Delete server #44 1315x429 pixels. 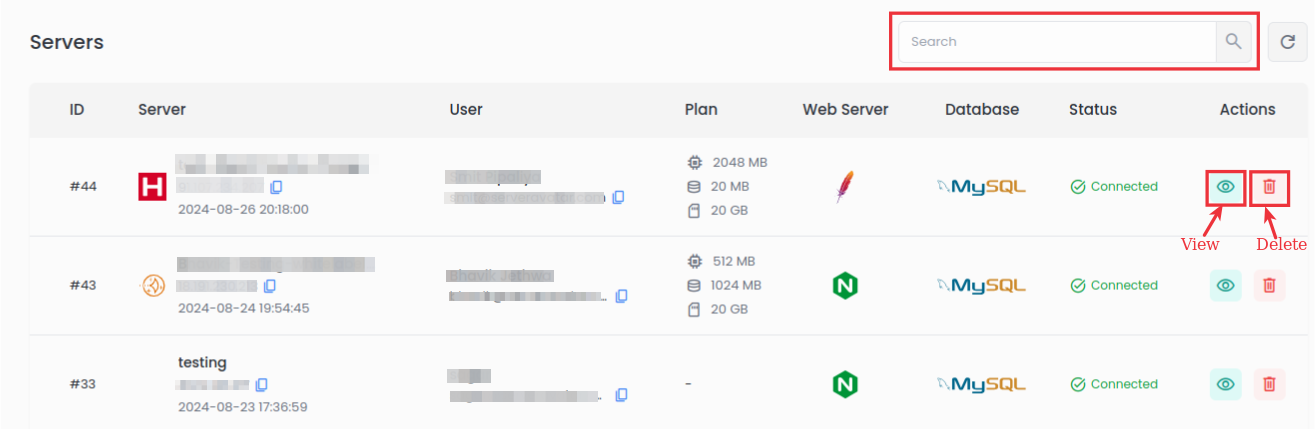pyautogui.click(x=1269, y=187)
